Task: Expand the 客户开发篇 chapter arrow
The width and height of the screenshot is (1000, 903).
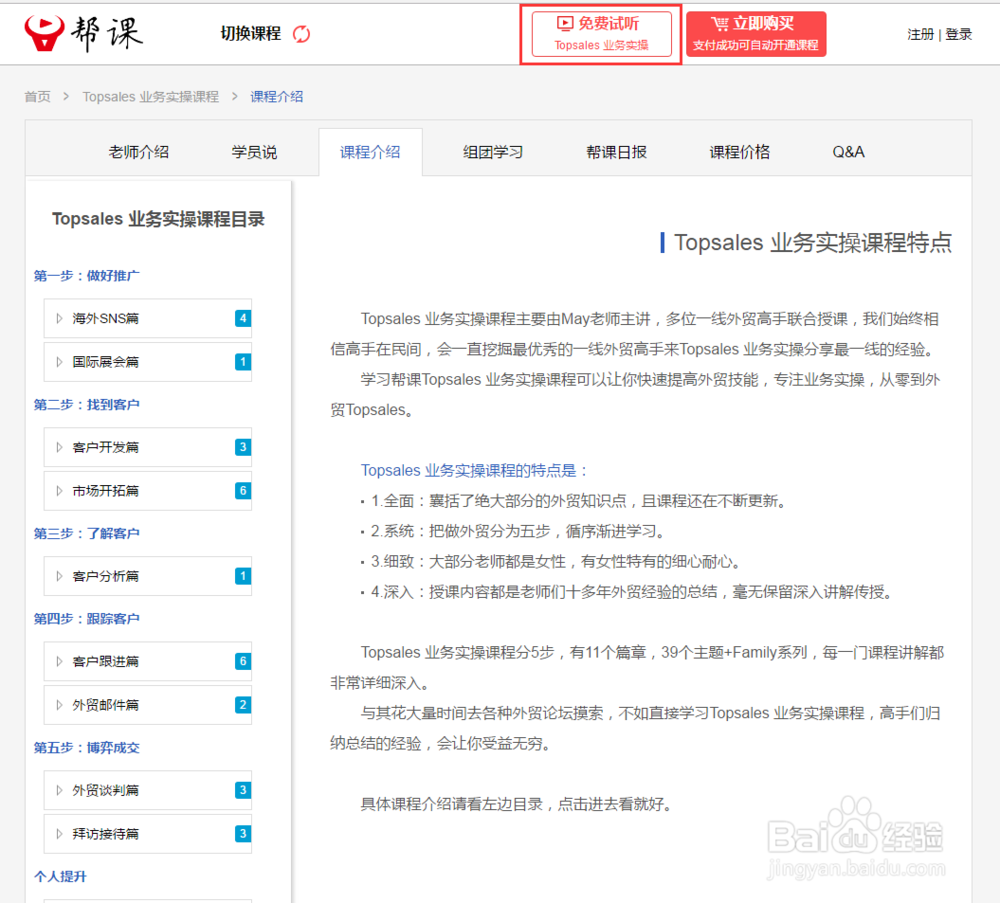Action: [59, 447]
